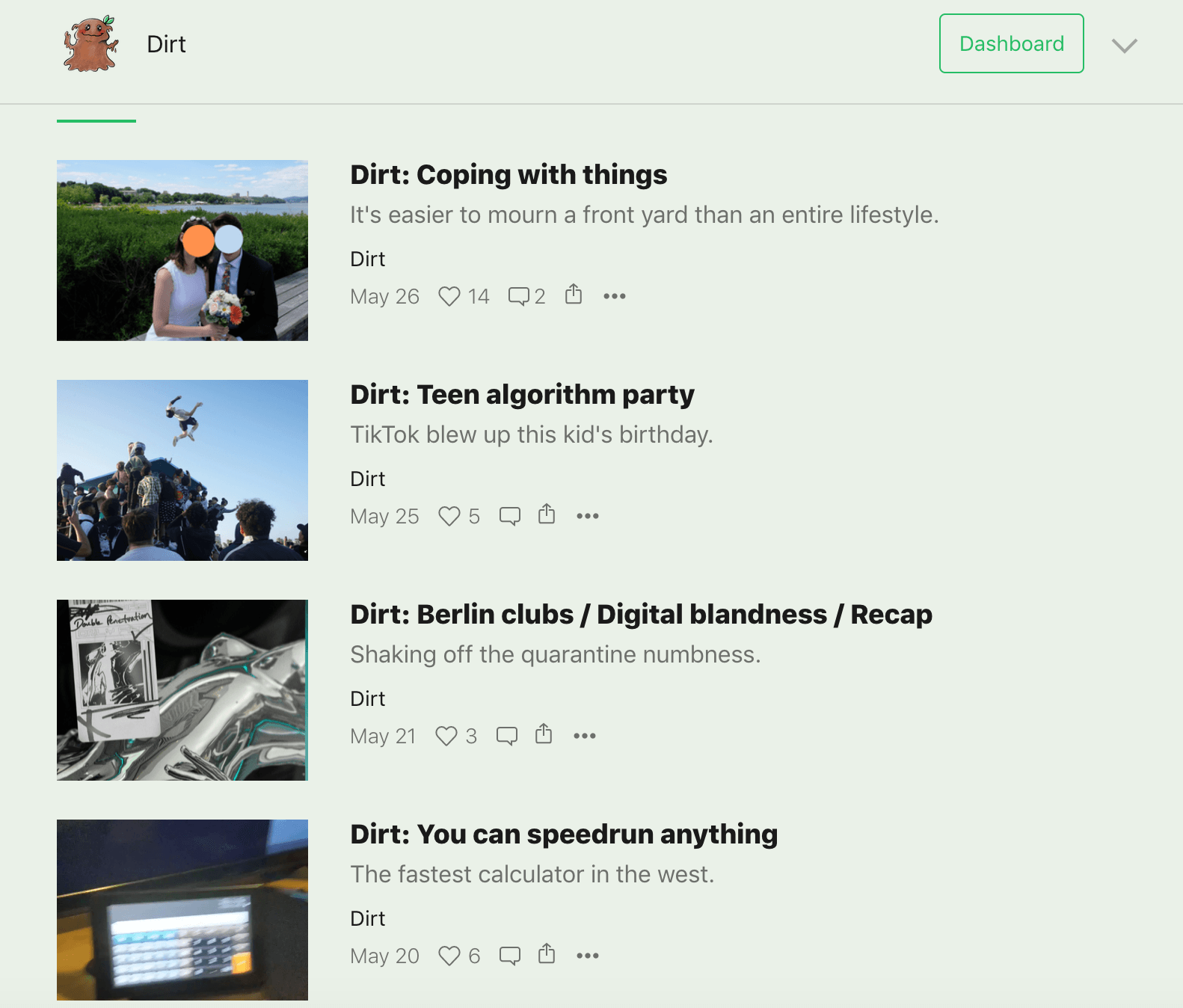This screenshot has height=1008, width=1183.
Task: Share the Teen algorithm party post
Action: (547, 514)
